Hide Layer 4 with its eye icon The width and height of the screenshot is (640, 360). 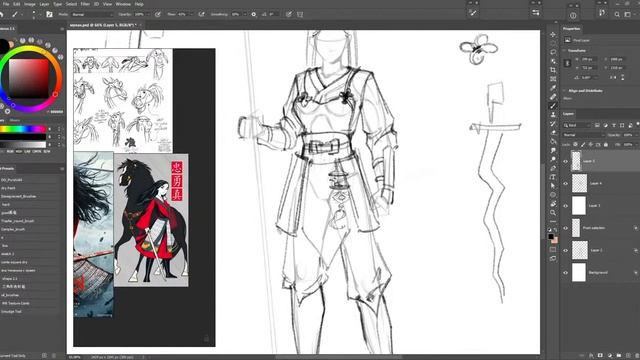click(565, 184)
